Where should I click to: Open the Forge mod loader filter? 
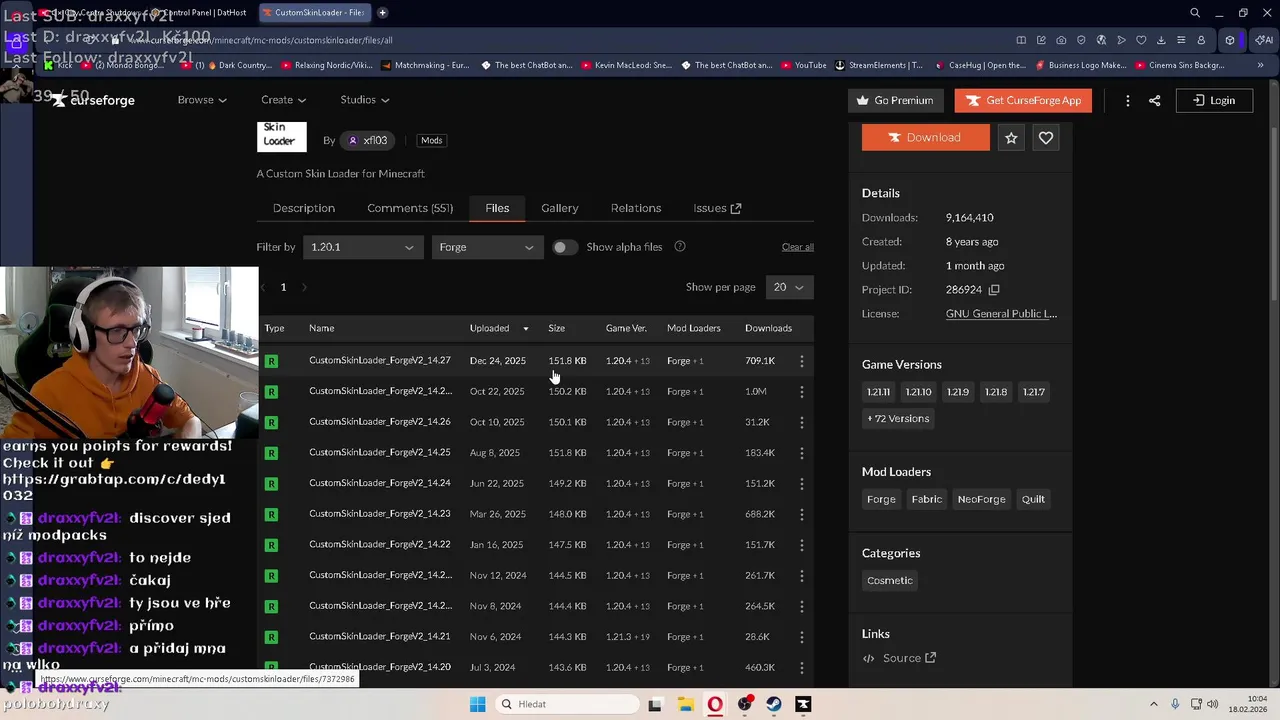tap(486, 247)
